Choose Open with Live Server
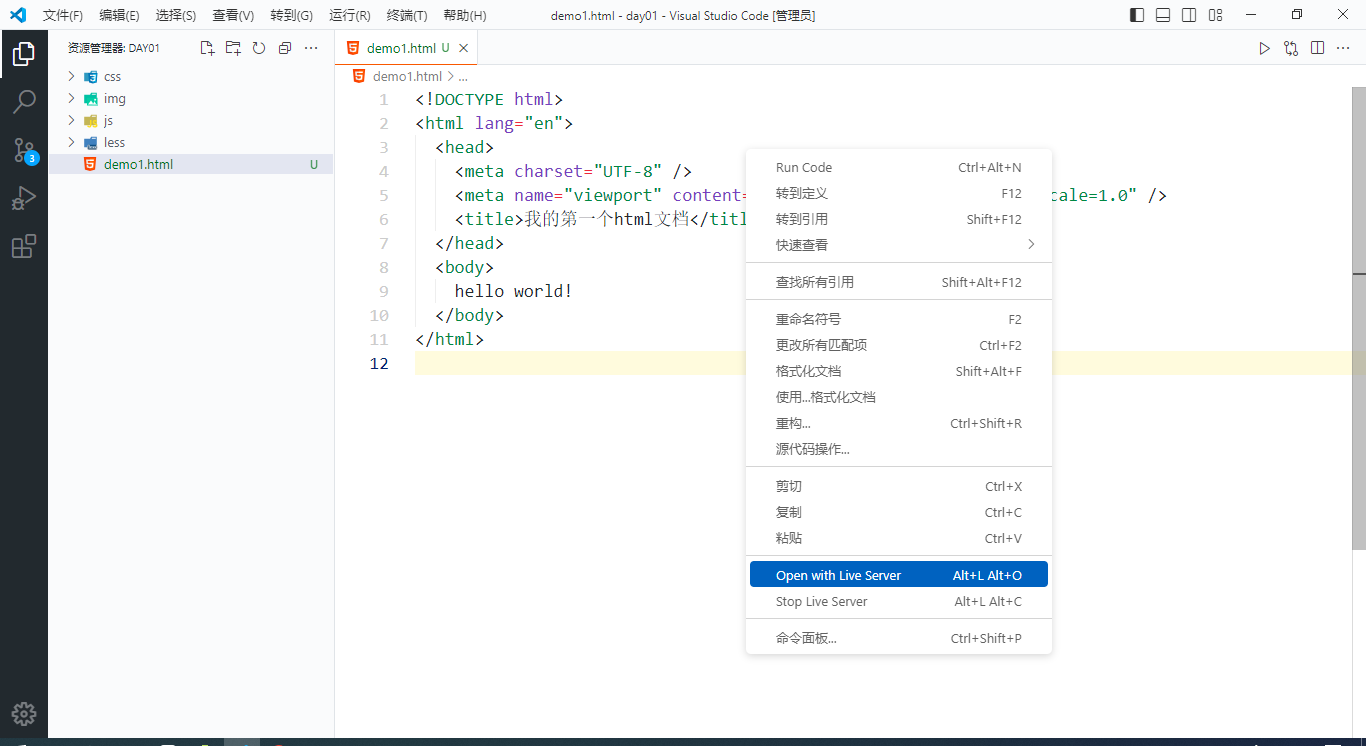Image resolution: width=1366 pixels, height=746 pixels. (898, 575)
